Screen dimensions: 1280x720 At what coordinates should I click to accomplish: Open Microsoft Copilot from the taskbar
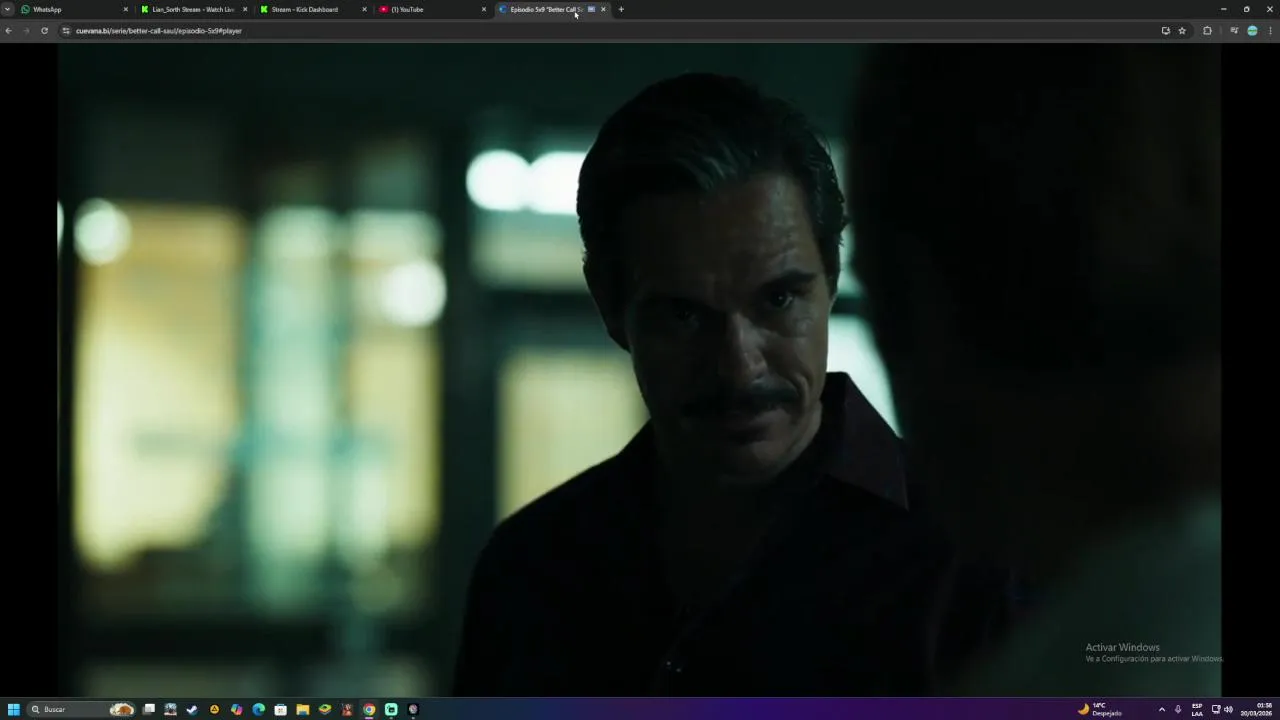pos(236,709)
